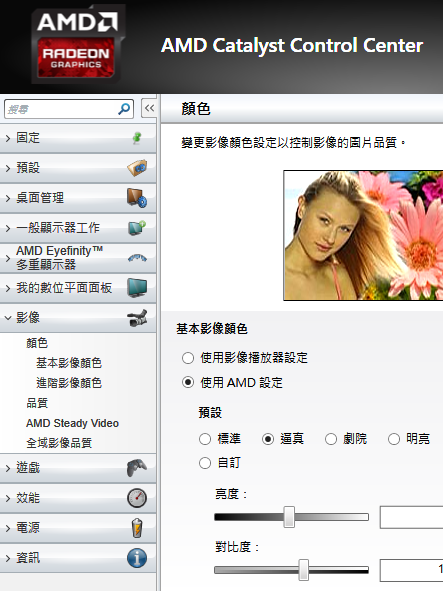Click the 對比度 slider handle
This screenshot has height=591, width=443.
pos(304,570)
